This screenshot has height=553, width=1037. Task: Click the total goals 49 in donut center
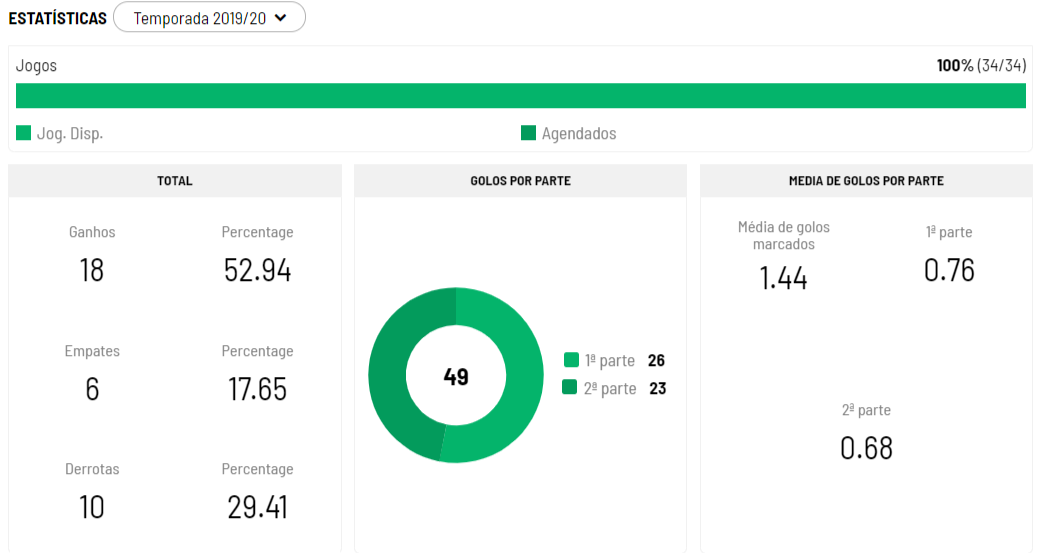pos(456,376)
